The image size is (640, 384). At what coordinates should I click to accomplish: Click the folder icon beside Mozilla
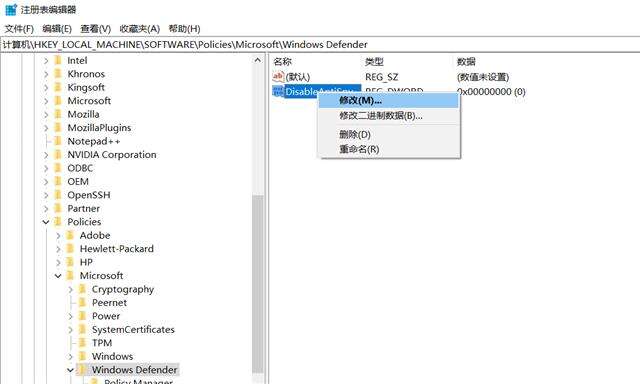pyautogui.click(x=58, y=114)
